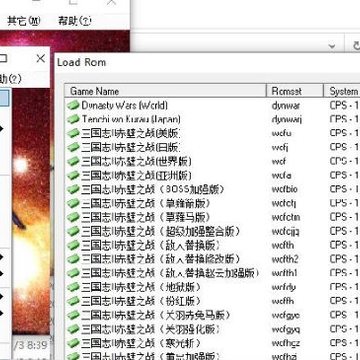Select 三国志II赤壁之战（粉红版）

click(141, 301)
